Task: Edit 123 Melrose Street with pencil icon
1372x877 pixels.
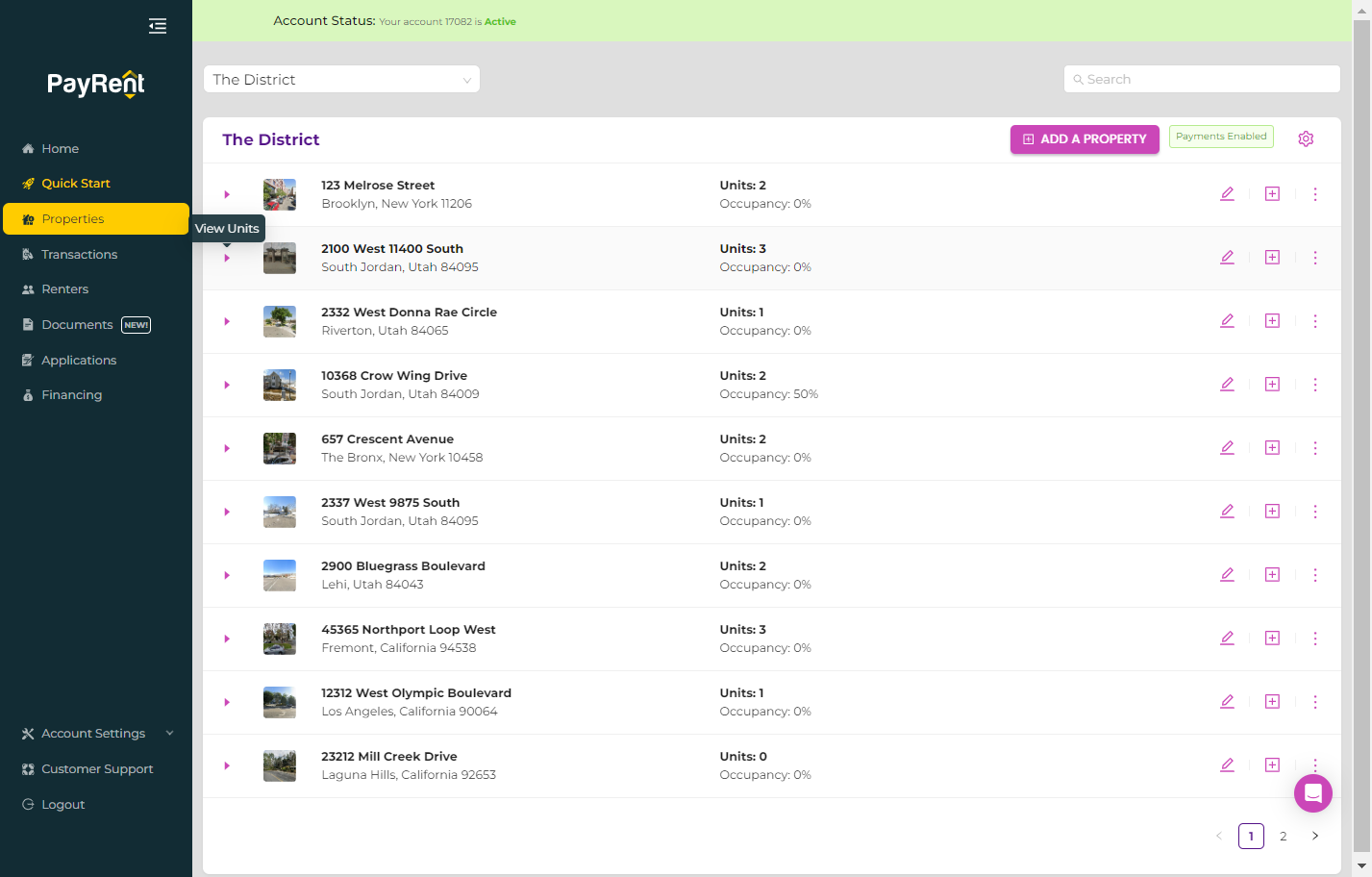Action: pyautogui.click(x=1227, y=194)
